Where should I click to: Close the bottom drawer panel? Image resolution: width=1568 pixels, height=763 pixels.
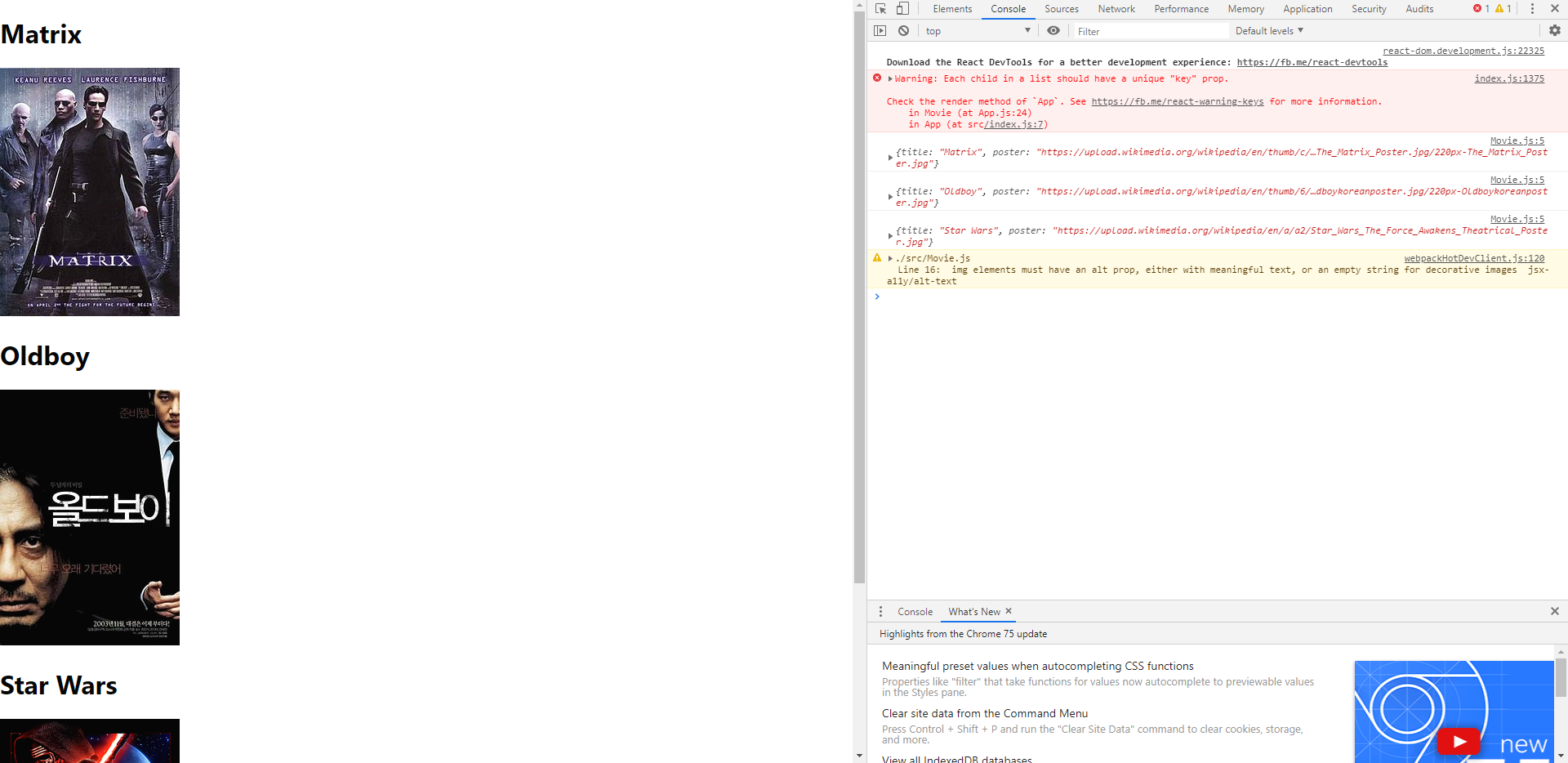coord(1555,611)
